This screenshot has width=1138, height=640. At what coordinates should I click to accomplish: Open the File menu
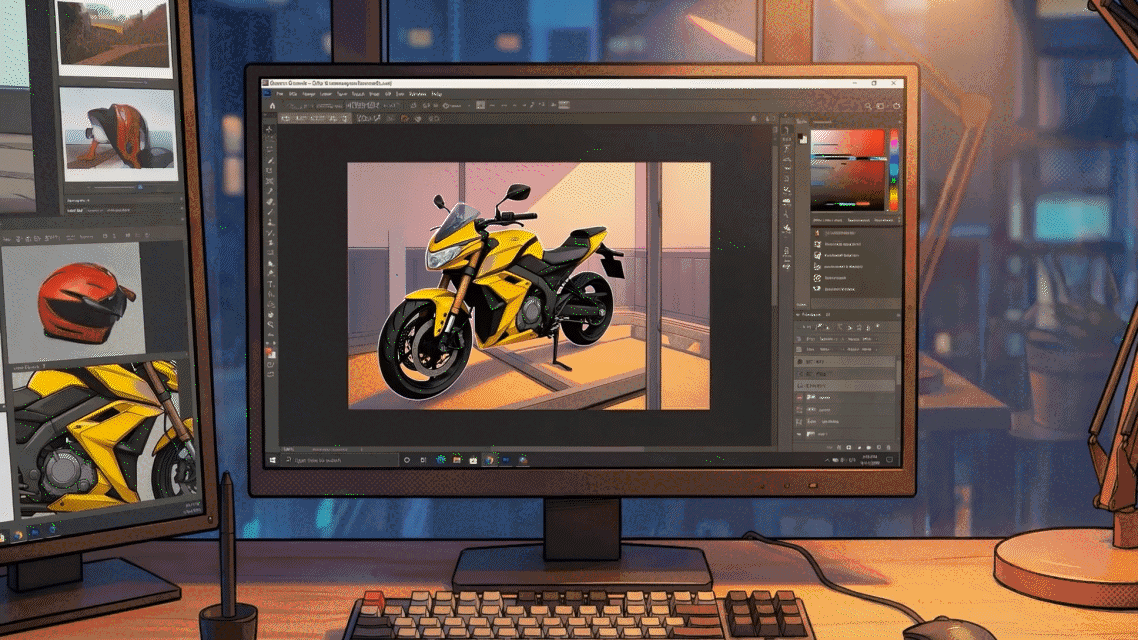(279, 94)
